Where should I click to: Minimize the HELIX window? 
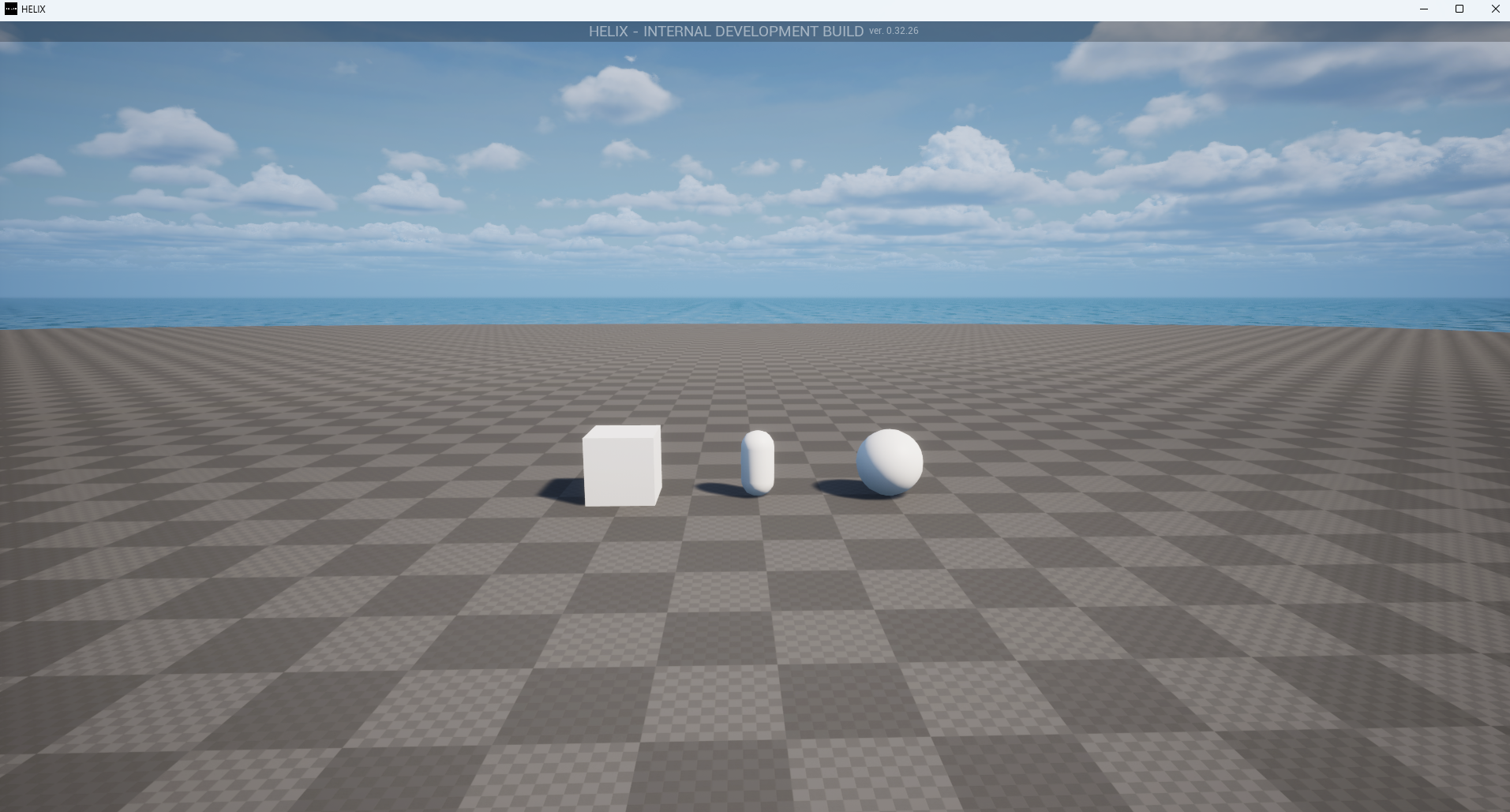point(1423,9)
